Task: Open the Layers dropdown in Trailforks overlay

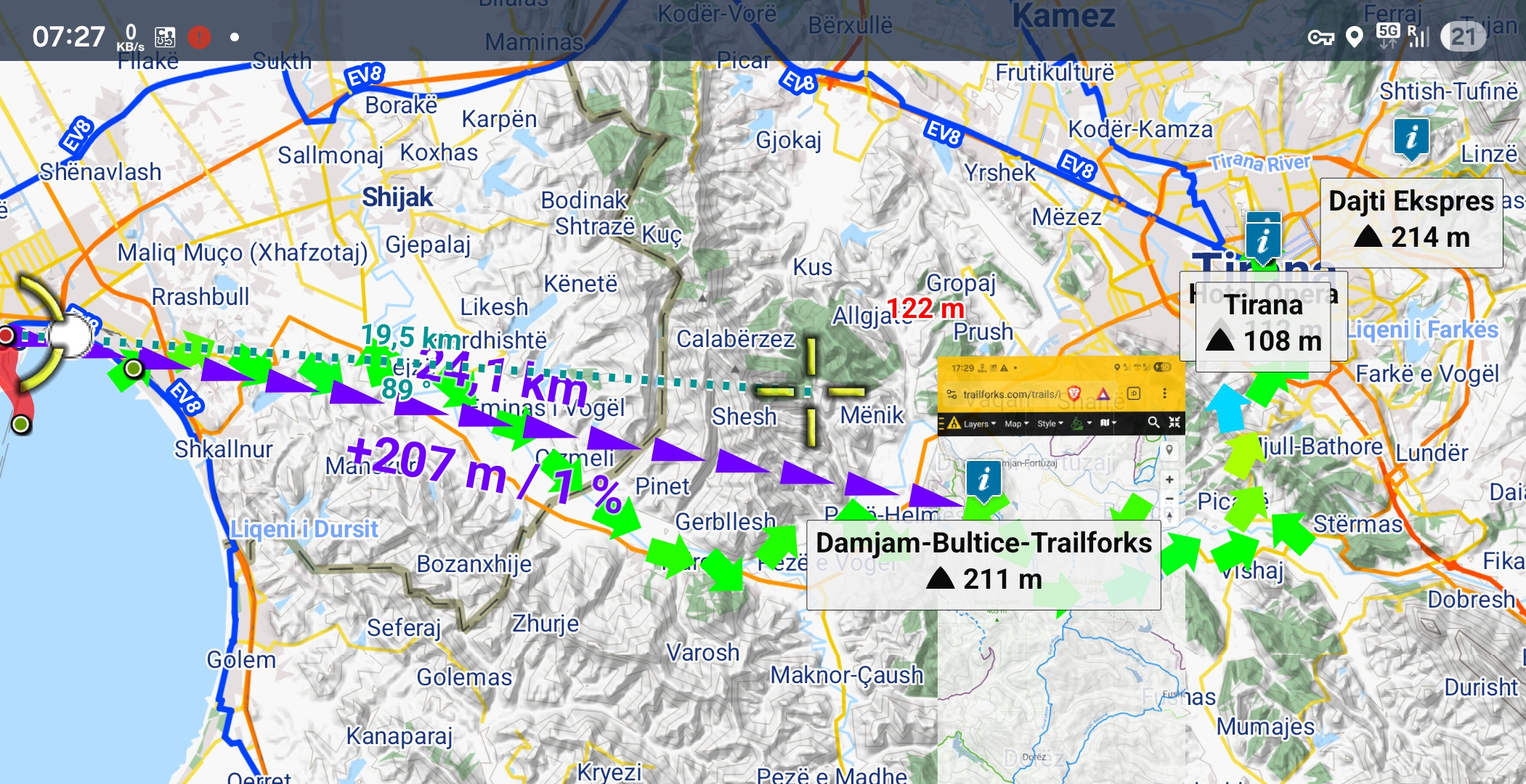Action: point(979,424)
